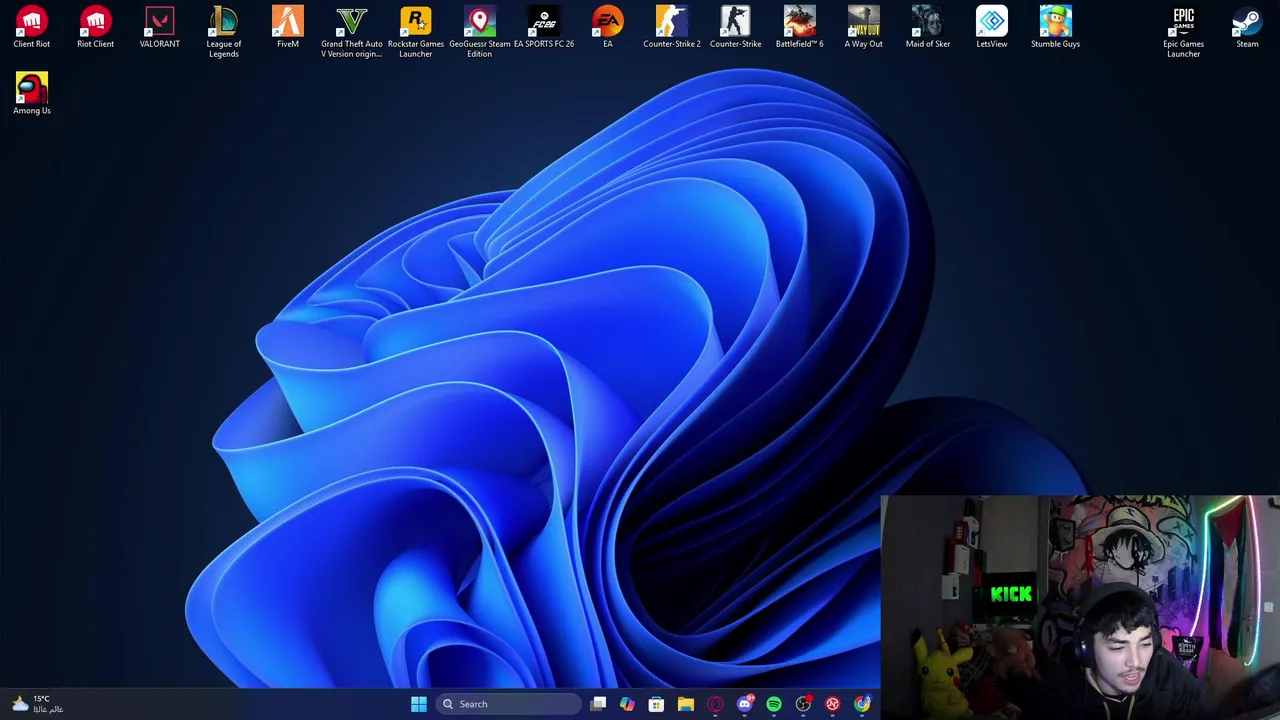Select the Riot Client desktop shortcut
The height and width of the screenshot is (720, 1280).
[x=96, y=27]
